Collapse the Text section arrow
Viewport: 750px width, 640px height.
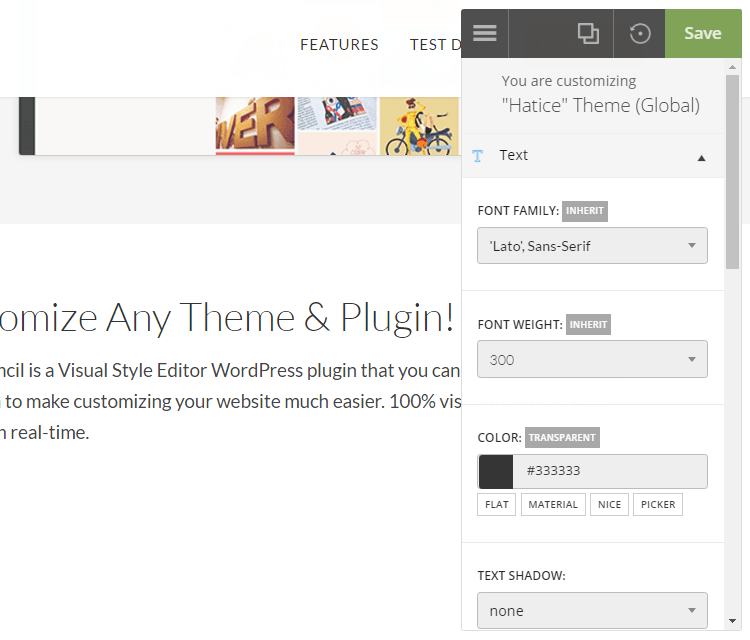coord(701,158)
